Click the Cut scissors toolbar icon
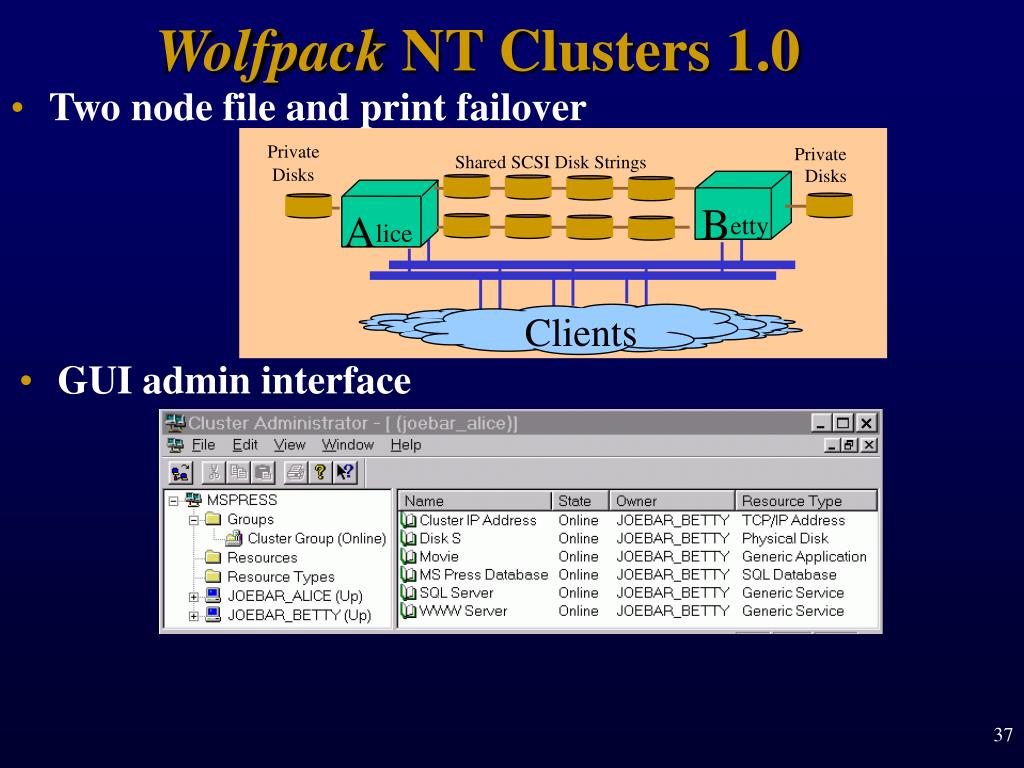The height and width of the screenshot is (768, 1024). (x=213, y=472)
